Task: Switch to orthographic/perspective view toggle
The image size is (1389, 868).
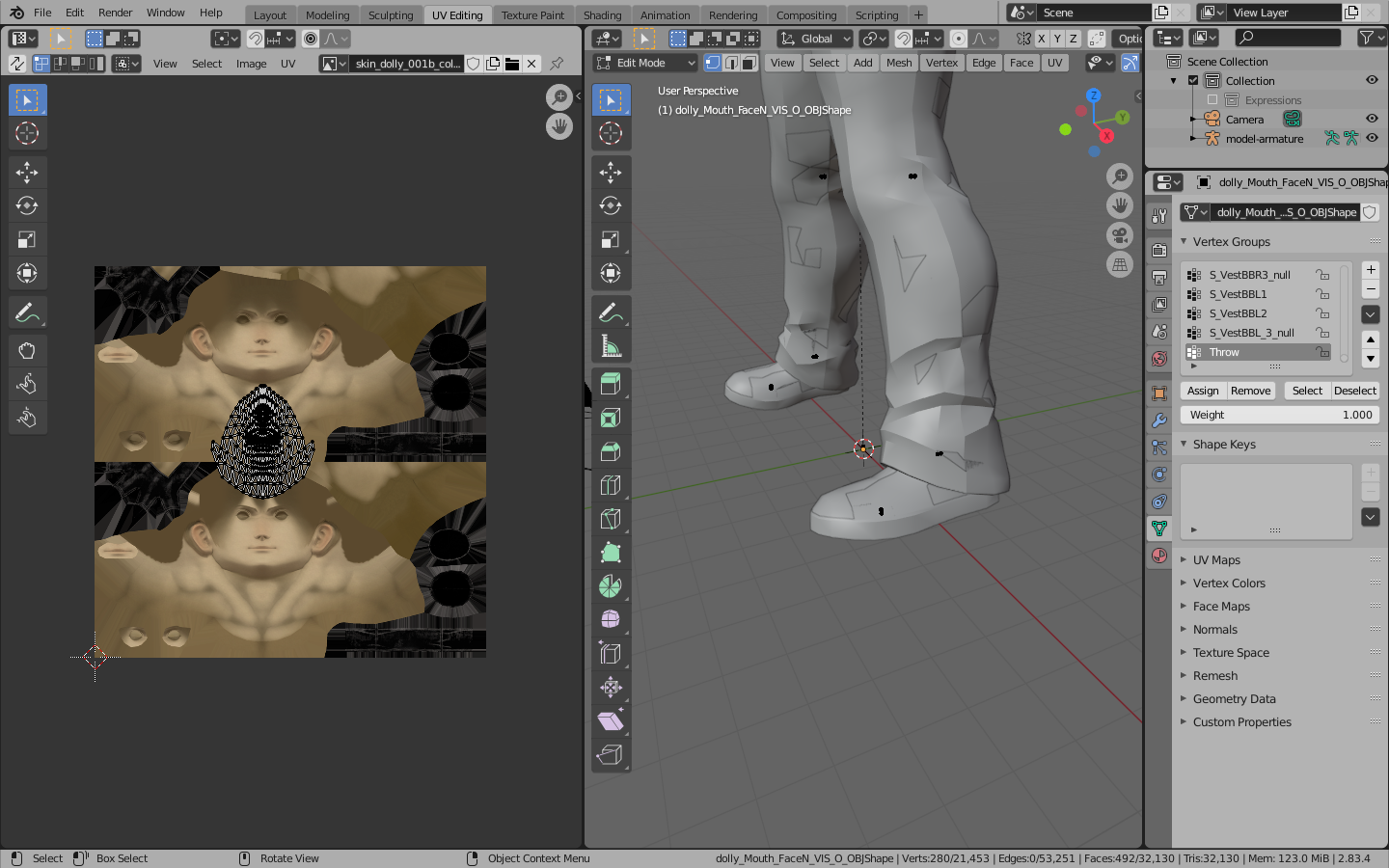Action: pos(1120,264)
